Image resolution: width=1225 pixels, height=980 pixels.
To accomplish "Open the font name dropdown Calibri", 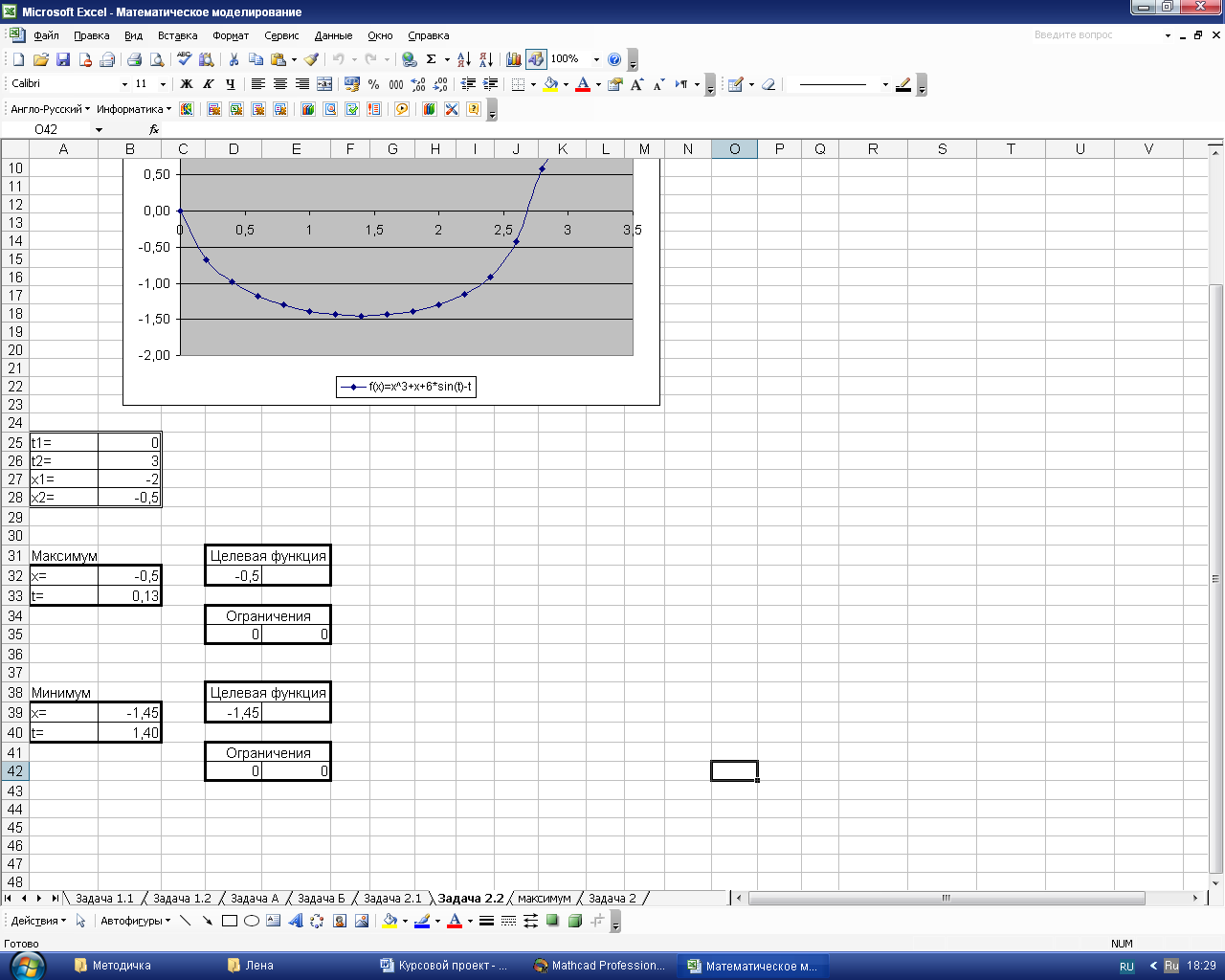I will (x=124, y=84).
